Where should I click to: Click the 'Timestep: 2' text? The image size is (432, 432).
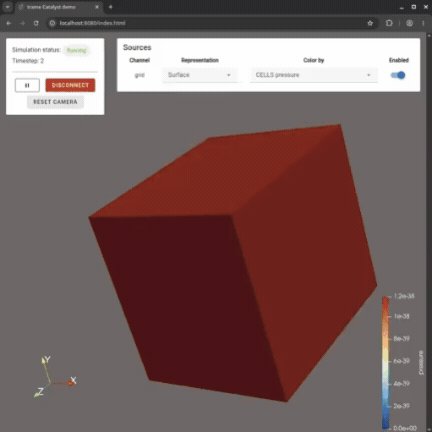(28, 61)
